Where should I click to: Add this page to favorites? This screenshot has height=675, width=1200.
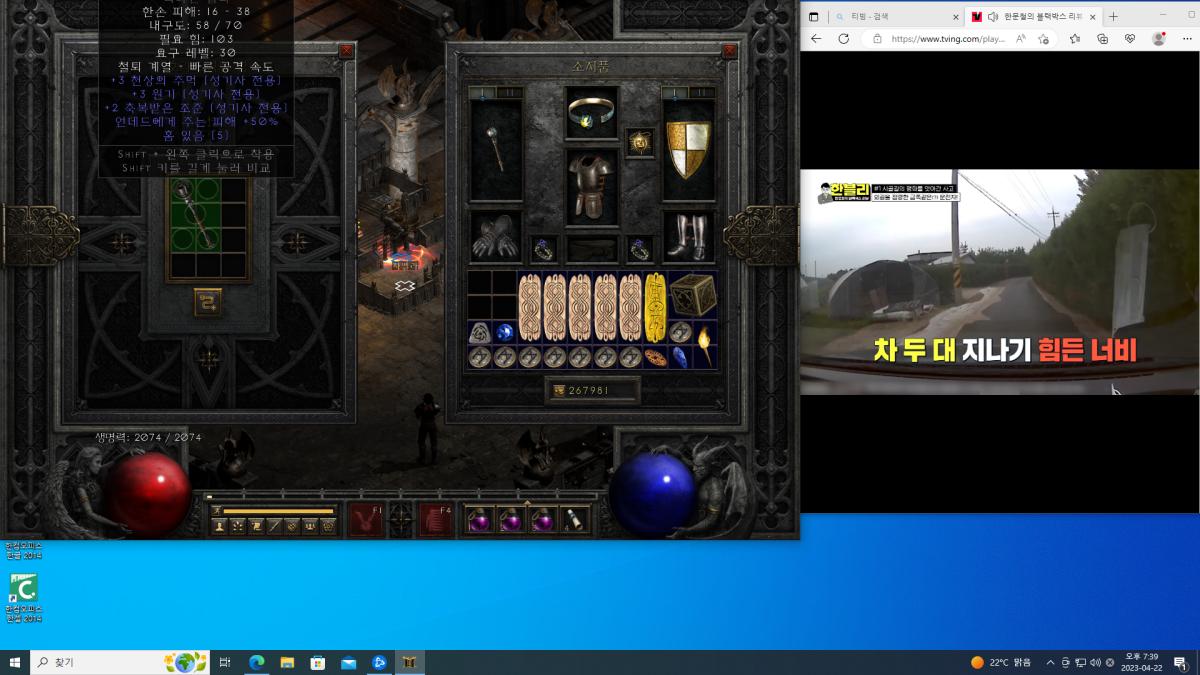(x=1044, y=39)
